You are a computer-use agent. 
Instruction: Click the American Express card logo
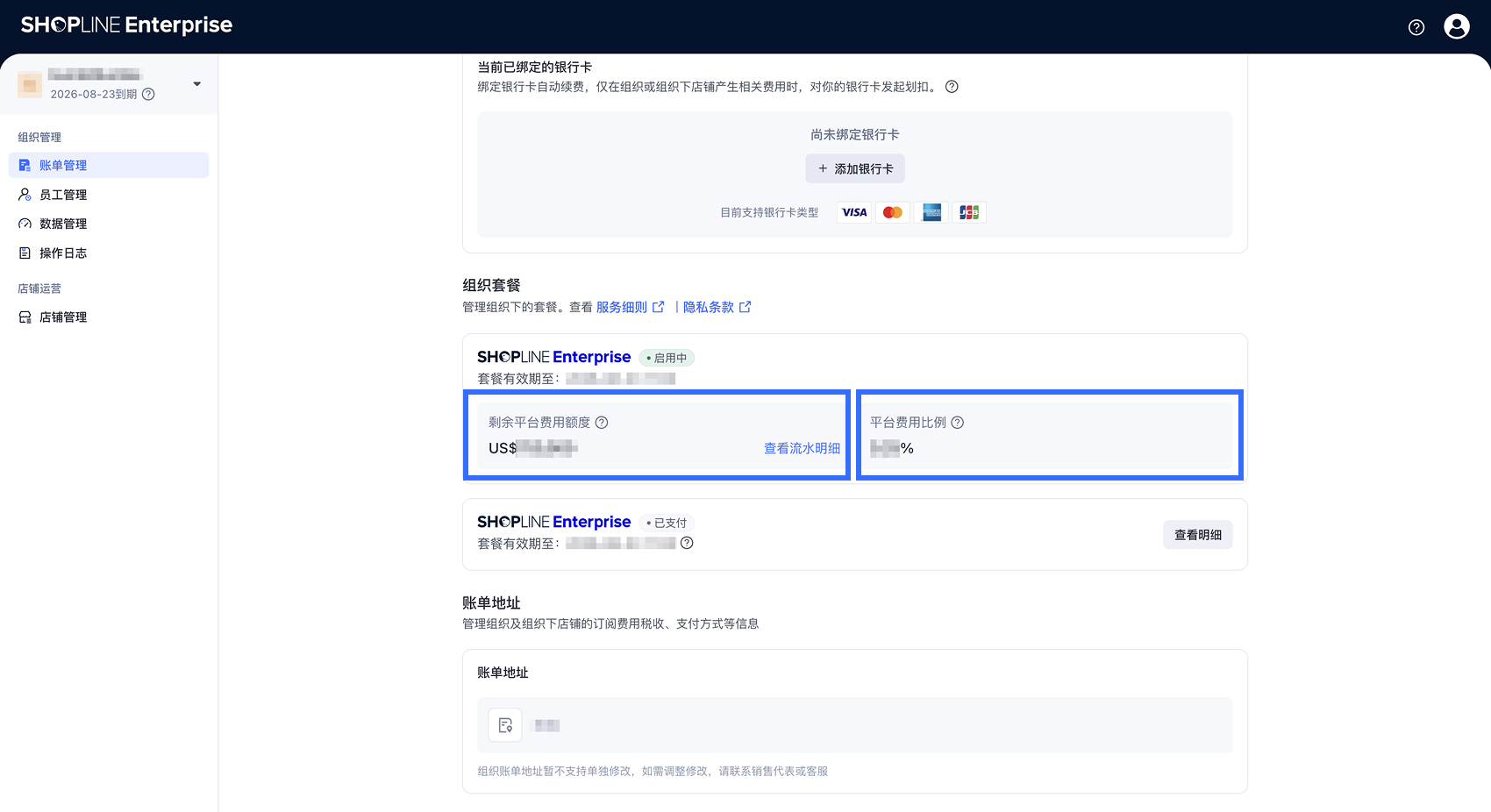pos(931,212)
